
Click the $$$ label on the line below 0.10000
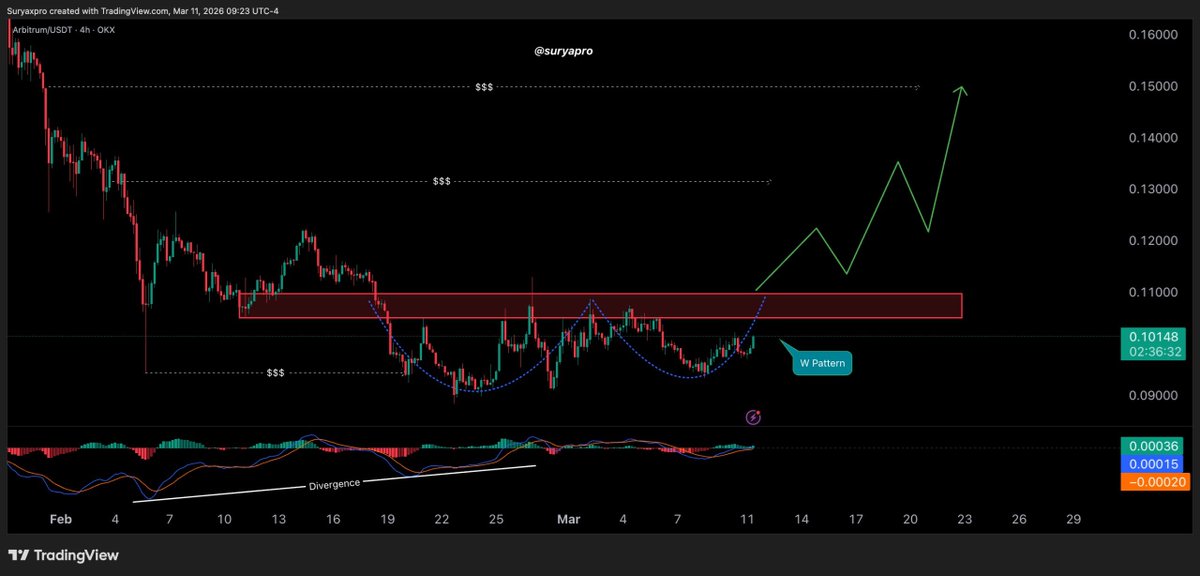[275, 373]
